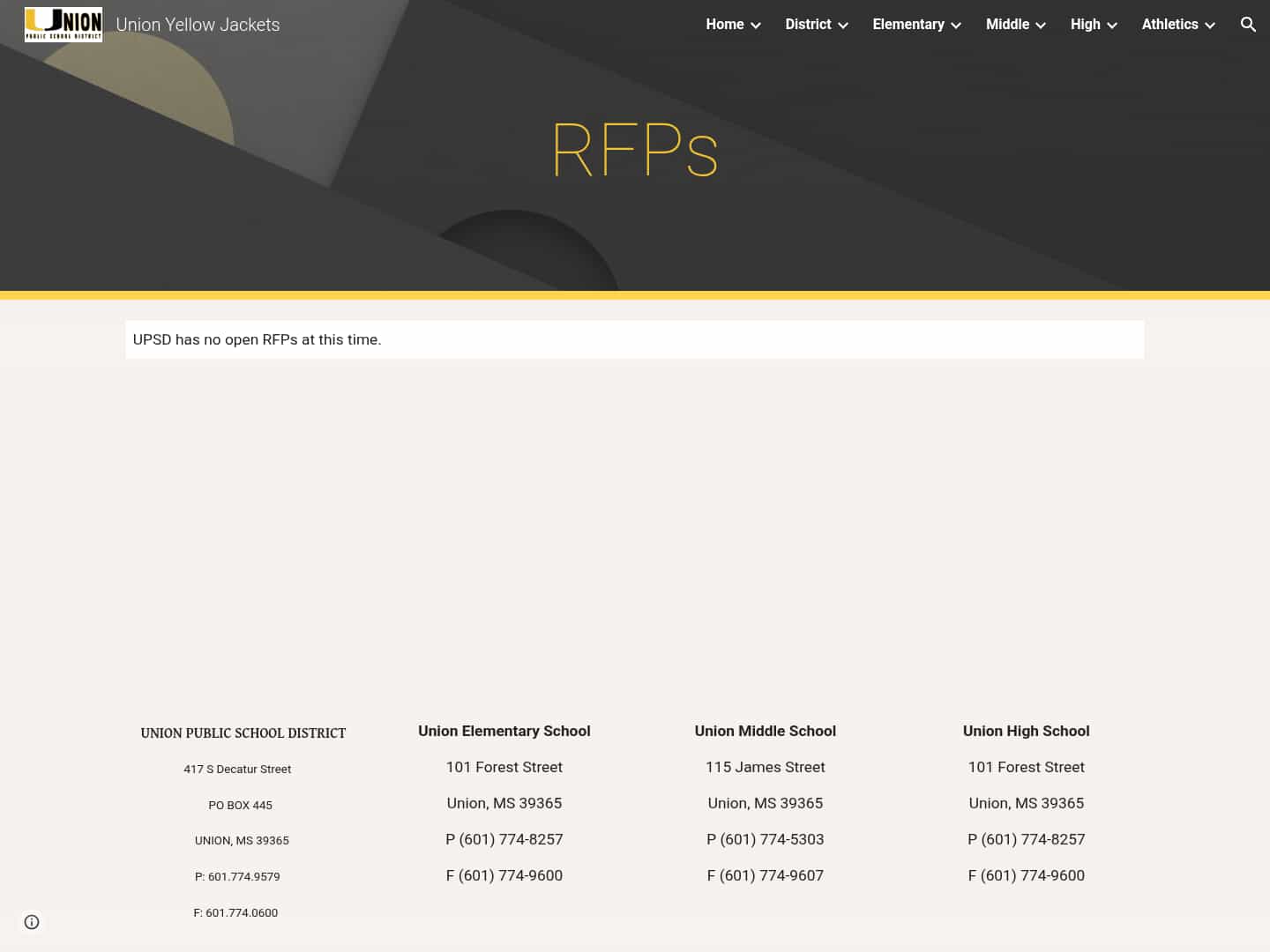Open the Home menu item
The width and height of the screenshot is (1270, 952).
724,24
